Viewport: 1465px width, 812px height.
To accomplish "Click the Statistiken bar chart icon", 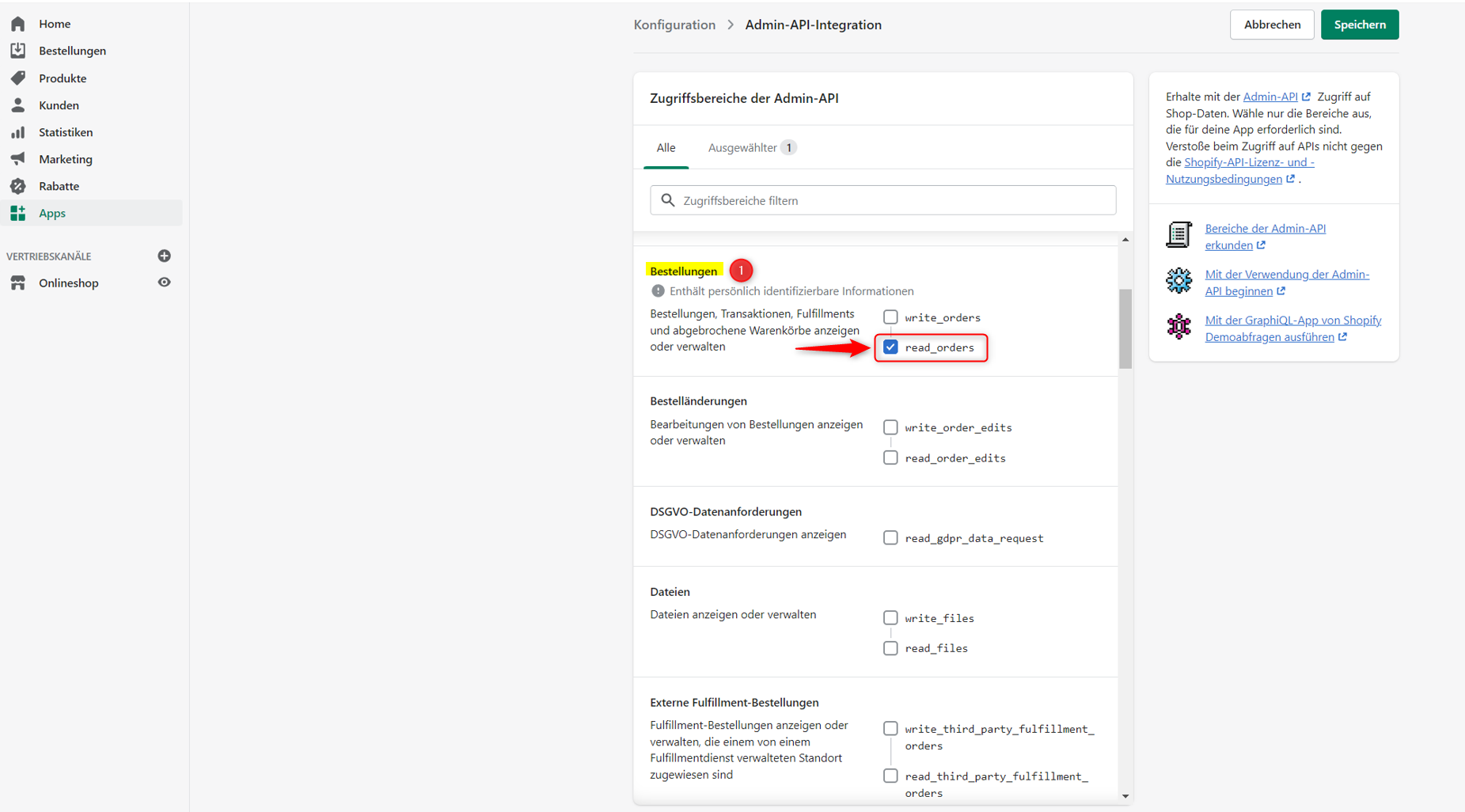I will [x=18, y=132].
